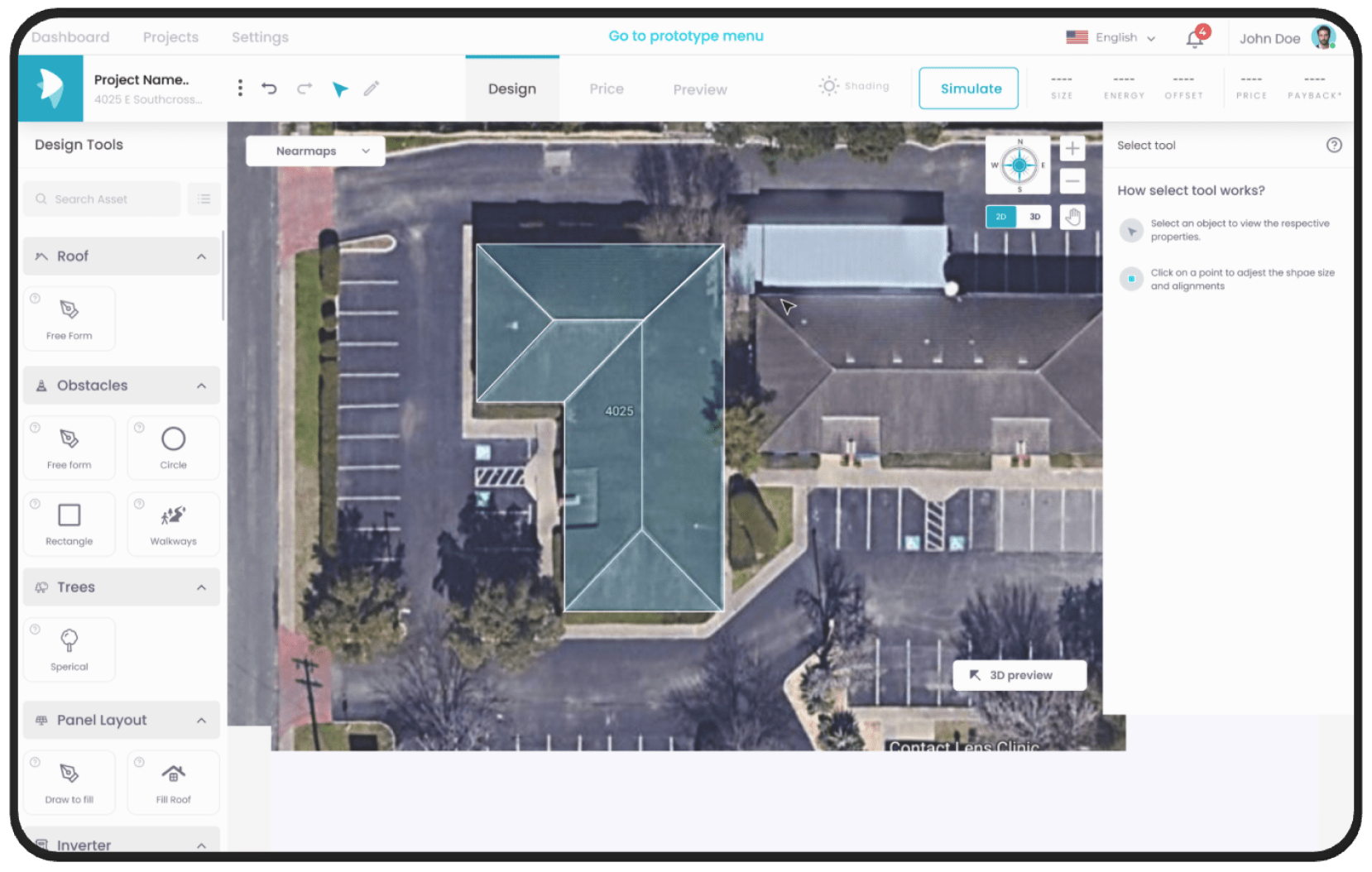Click the OFFSET metric readout
The width and height of the screenshot is (1372, 872).
point(1183,87)
